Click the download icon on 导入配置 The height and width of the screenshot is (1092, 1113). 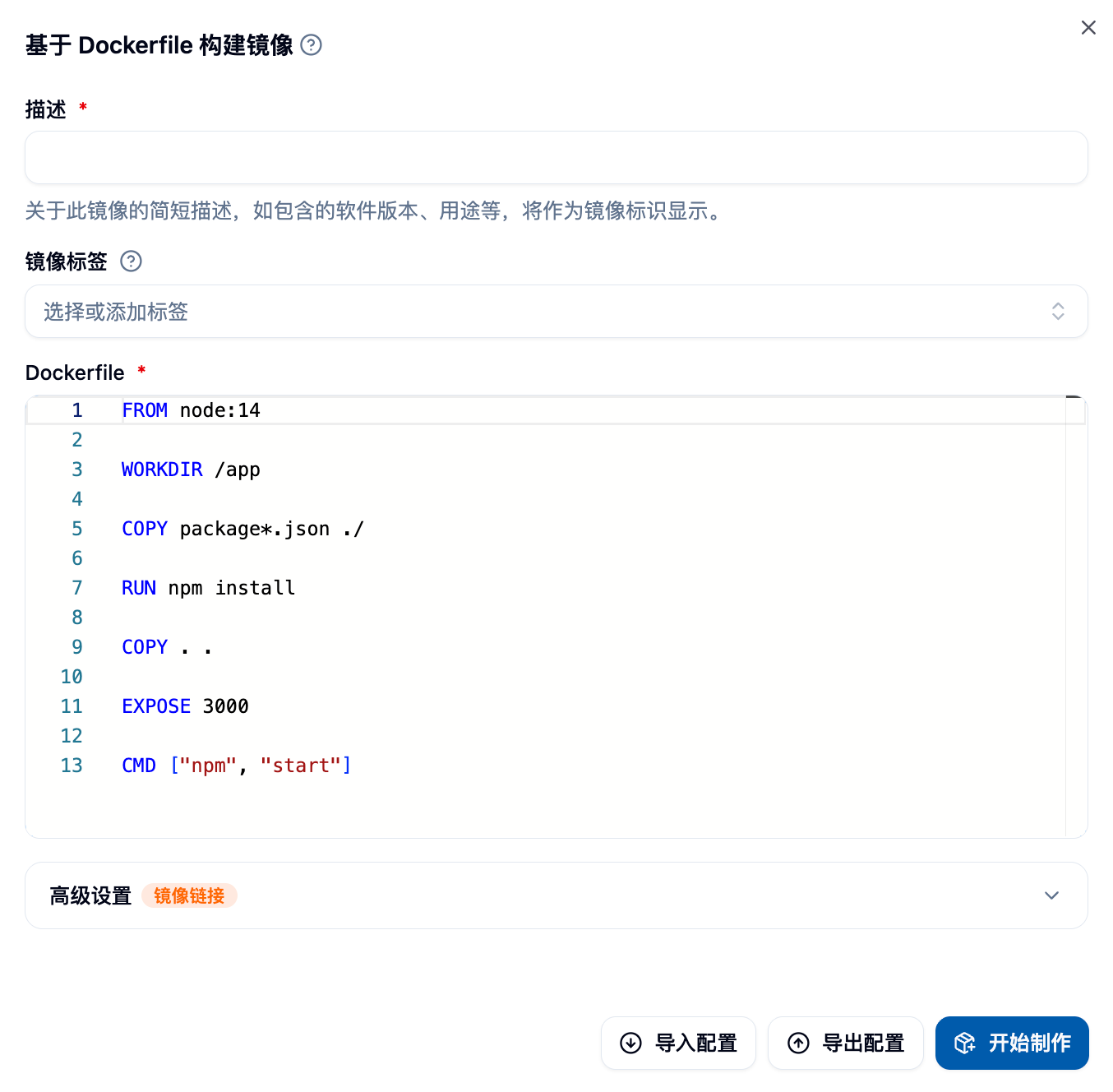pos(630,1043)
